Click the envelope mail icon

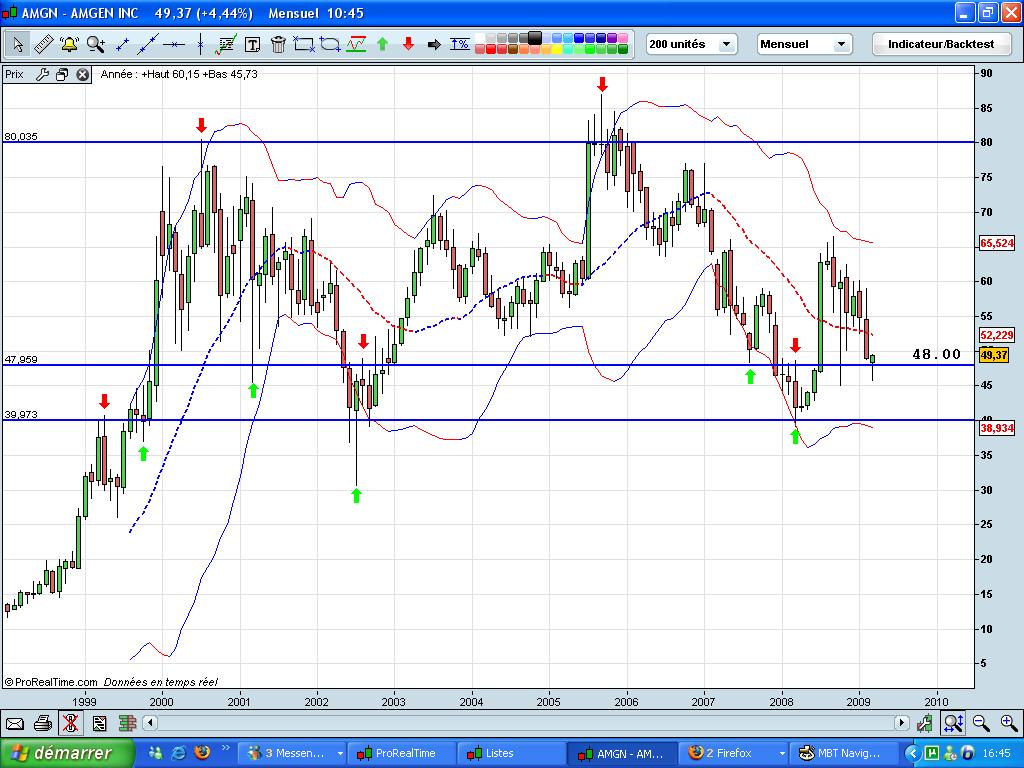pyautogui.click(x=14, y=724)
